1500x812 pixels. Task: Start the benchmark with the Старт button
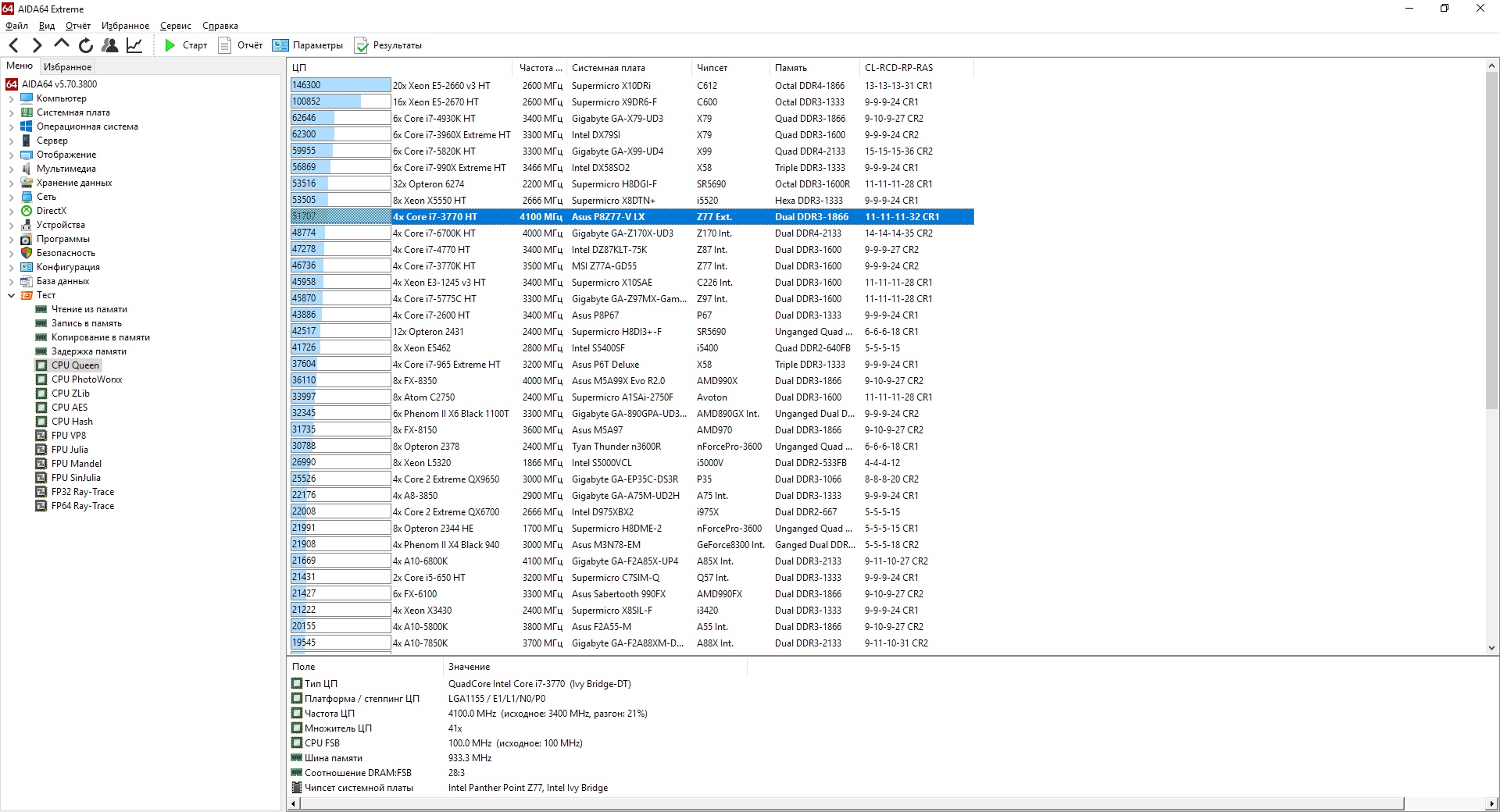pyautogui.click(x=186, y=45)
